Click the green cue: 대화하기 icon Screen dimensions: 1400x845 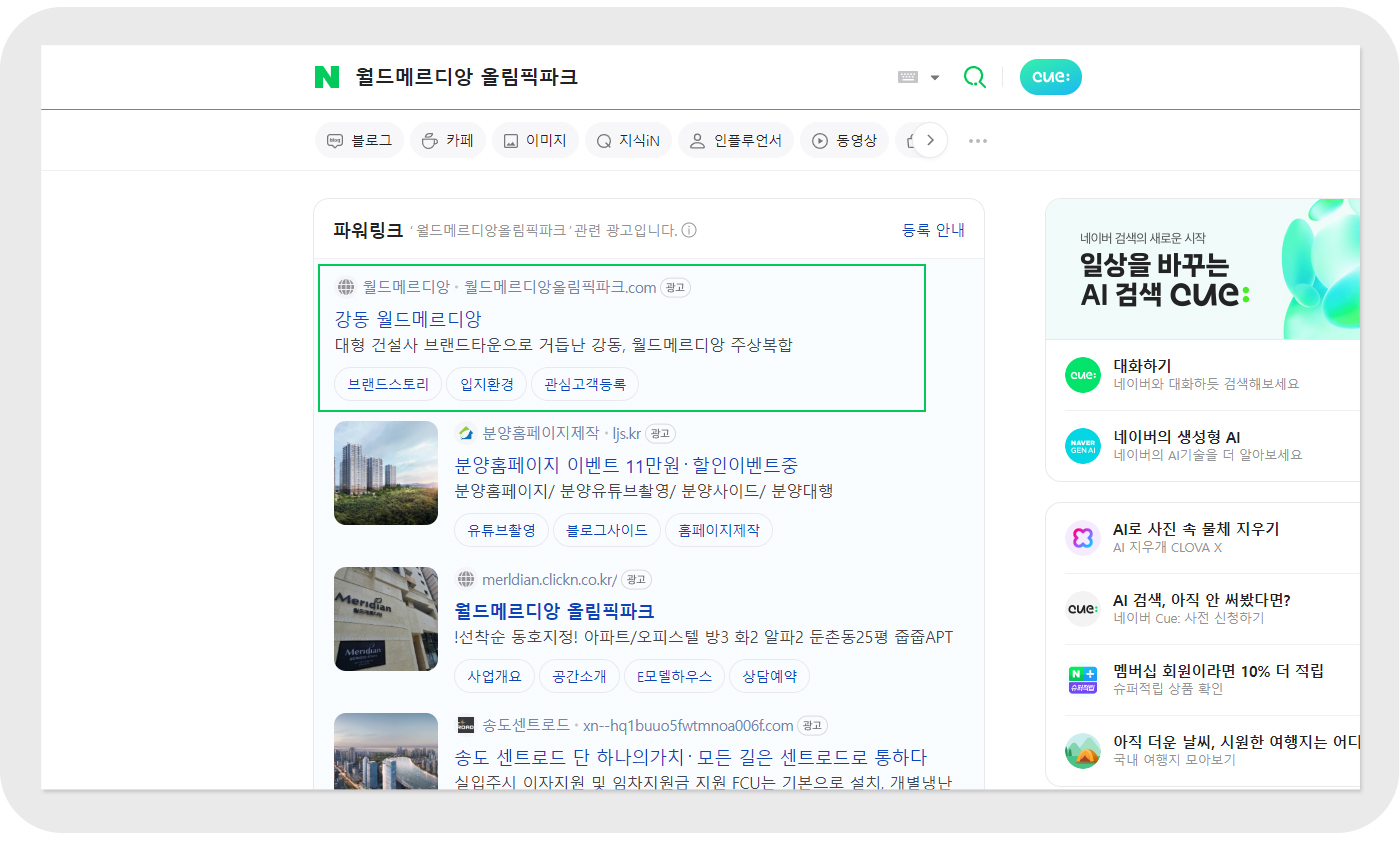(1083, 375)
